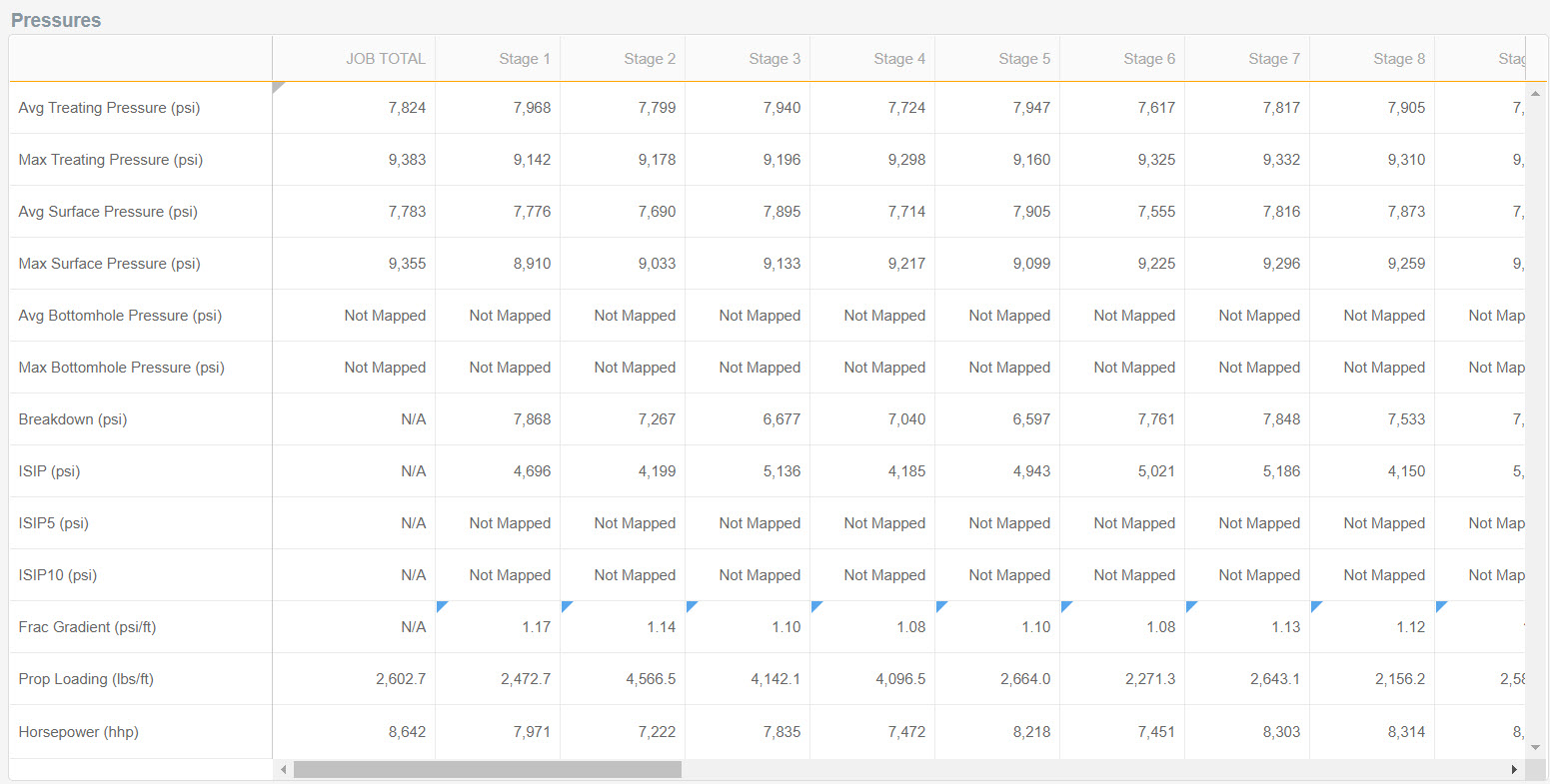Select the Horsepower (hhp) row label

click(x=78, y=732)
